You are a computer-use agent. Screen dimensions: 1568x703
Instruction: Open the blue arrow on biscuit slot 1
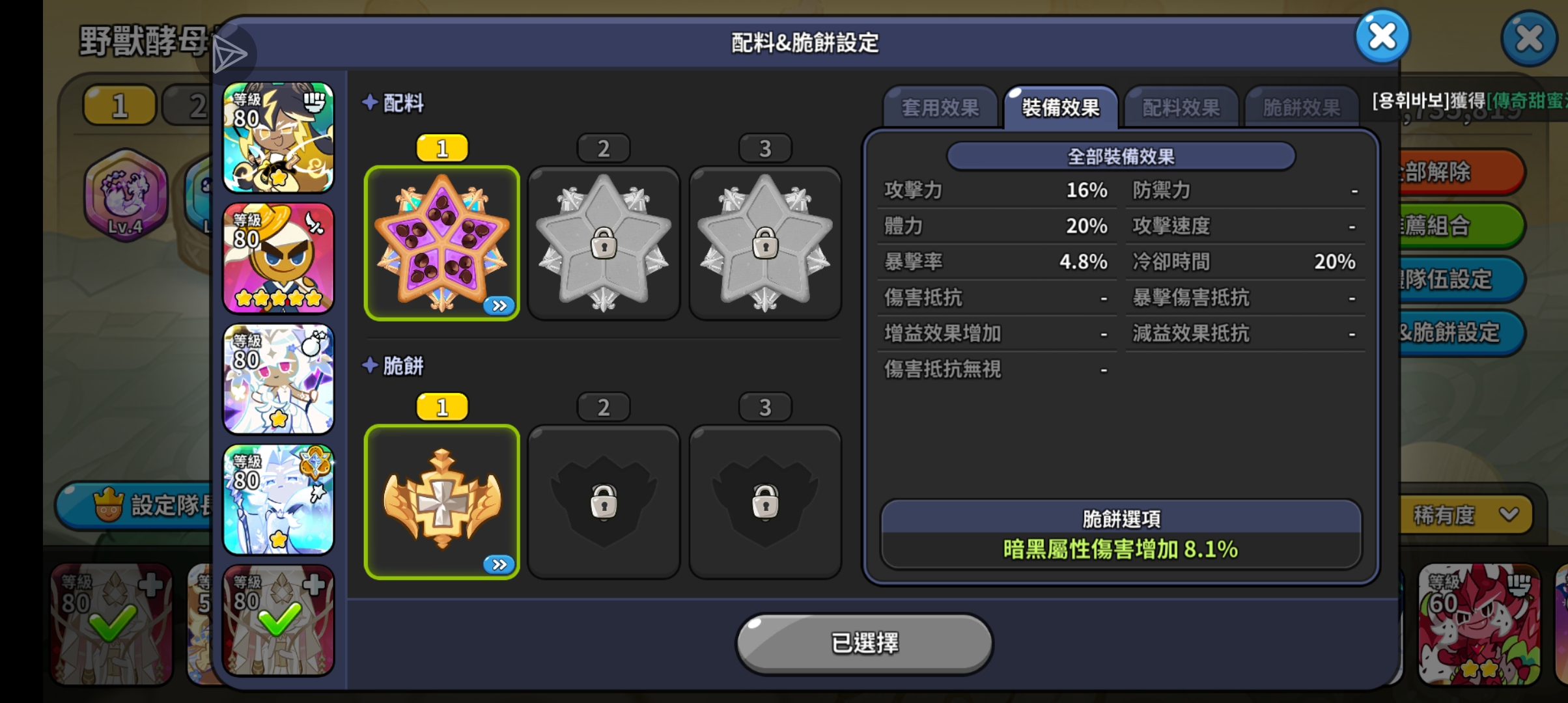(x=499, y=564)
